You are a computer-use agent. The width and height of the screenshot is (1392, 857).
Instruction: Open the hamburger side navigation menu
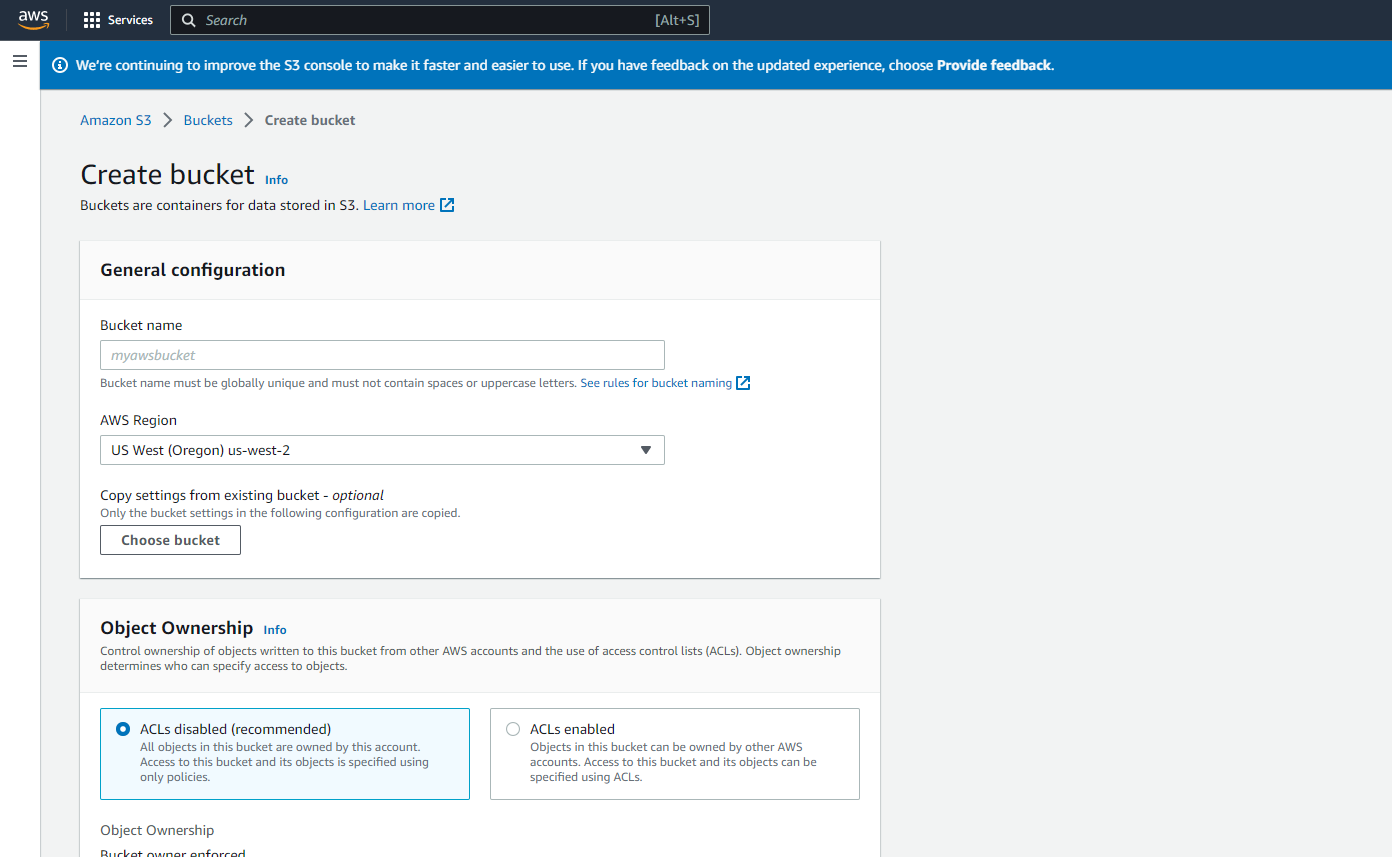19,62
